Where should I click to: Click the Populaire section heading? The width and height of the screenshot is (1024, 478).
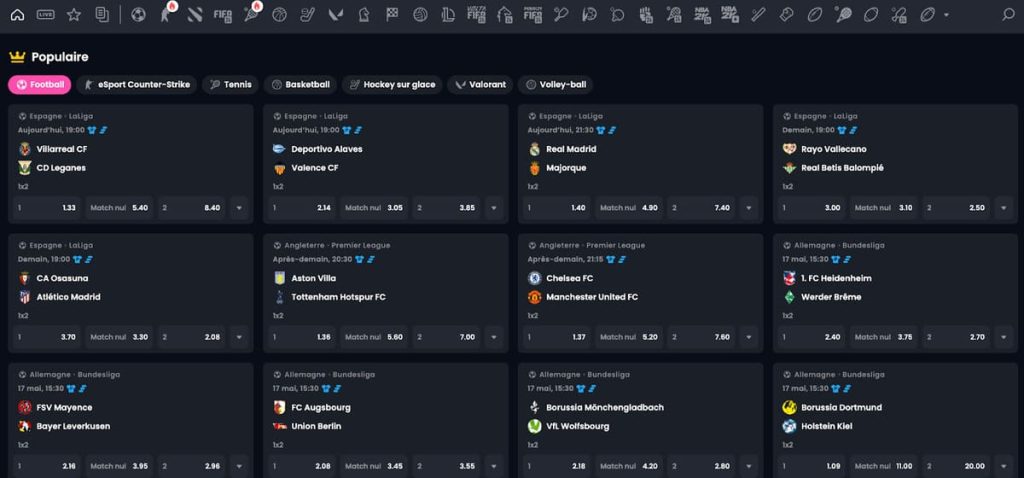click(59, 57)
